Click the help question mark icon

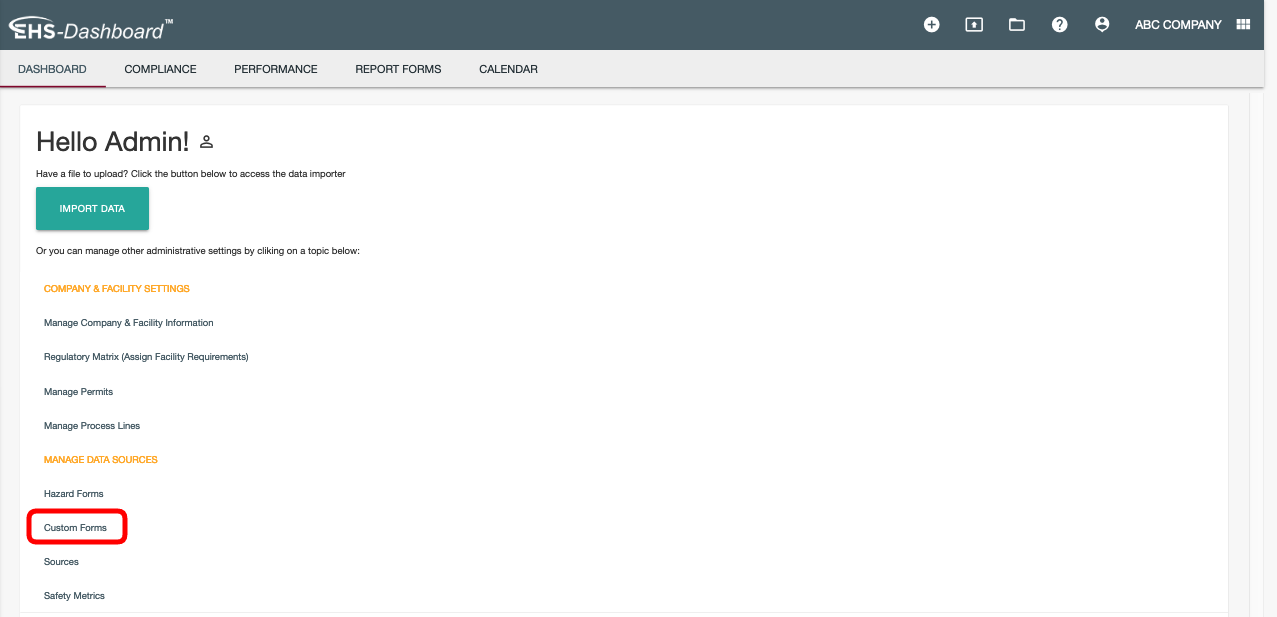(1059, 25)
